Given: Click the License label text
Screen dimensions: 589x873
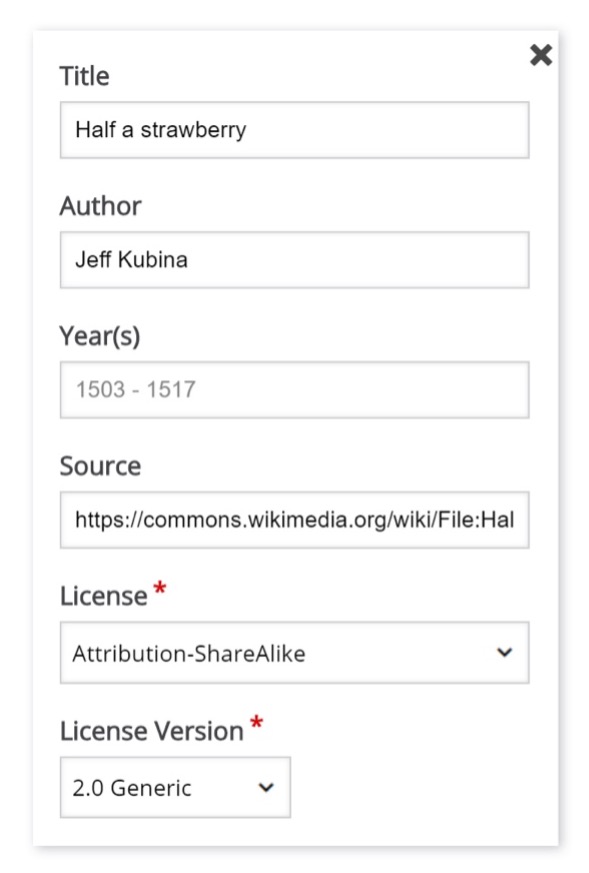Looking at the screenshot, I should point(104,596).
